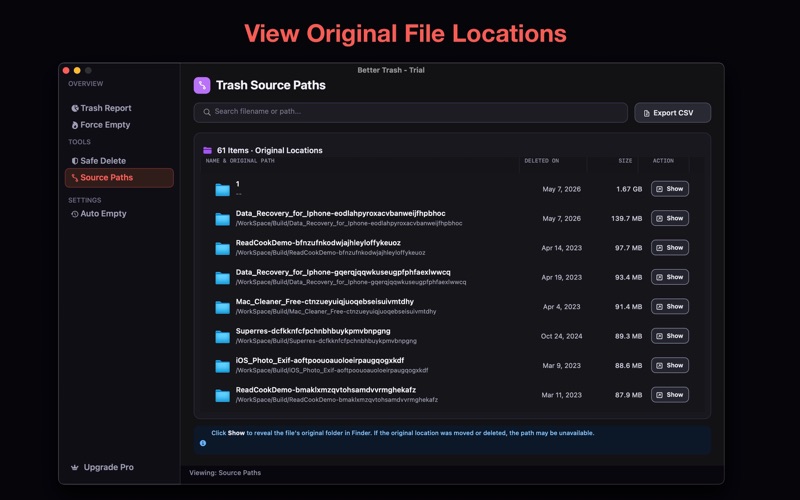Click folder icon of Mac_Cleaner_Free row
Image resolution: width=800 pixels, height=500 pixels.
pyautogui.click(x=222, y=308)
